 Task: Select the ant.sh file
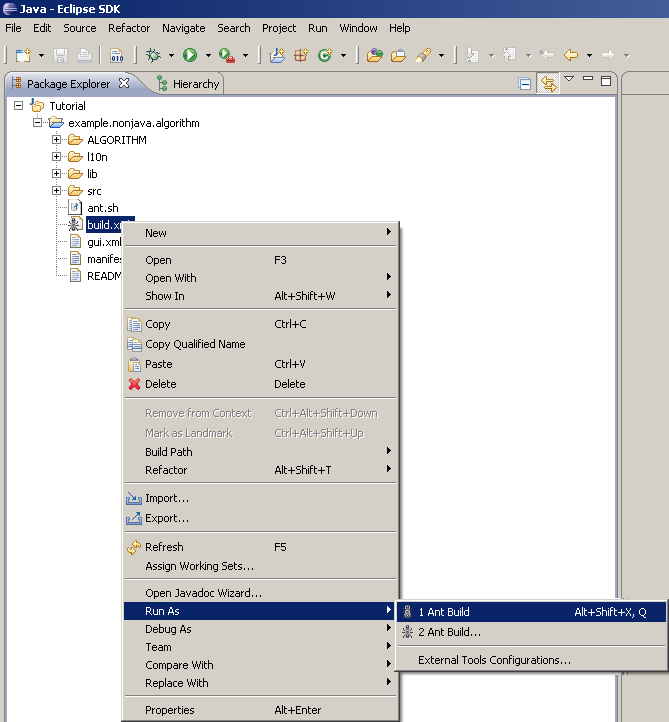pos(103,208)
